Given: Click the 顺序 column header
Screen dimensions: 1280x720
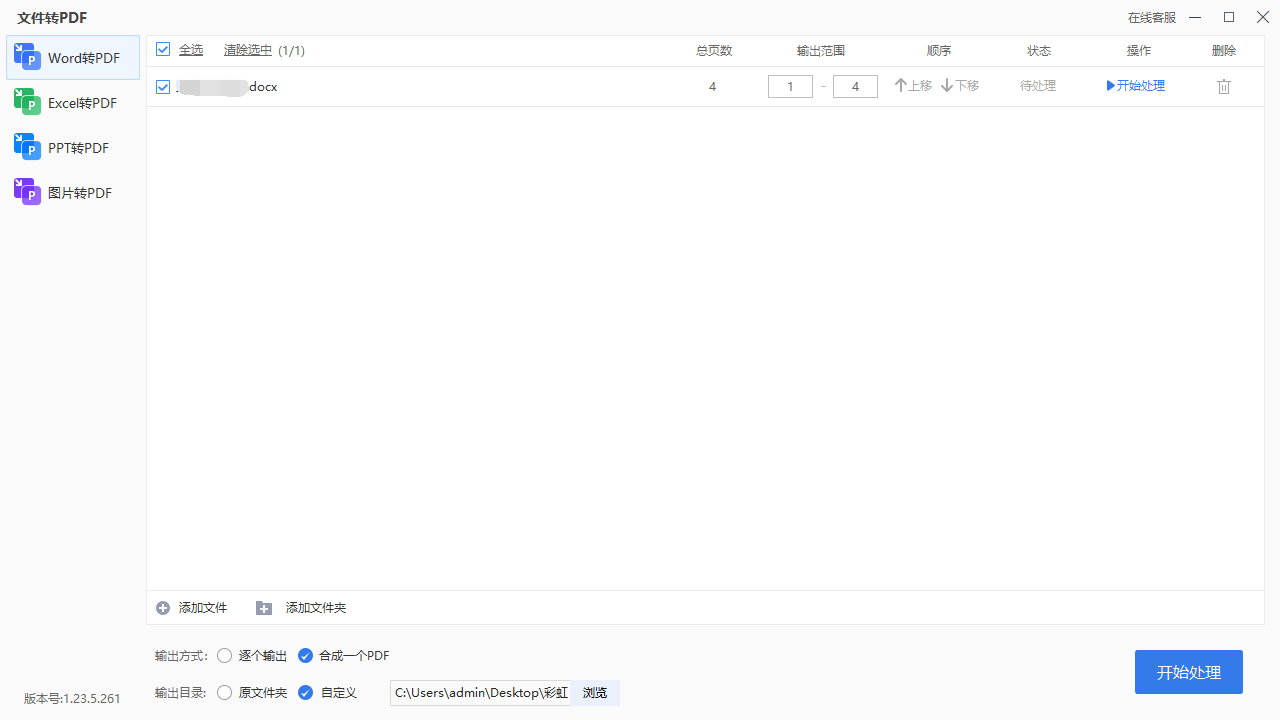Looking at the screenshot, I should (939, 51).
